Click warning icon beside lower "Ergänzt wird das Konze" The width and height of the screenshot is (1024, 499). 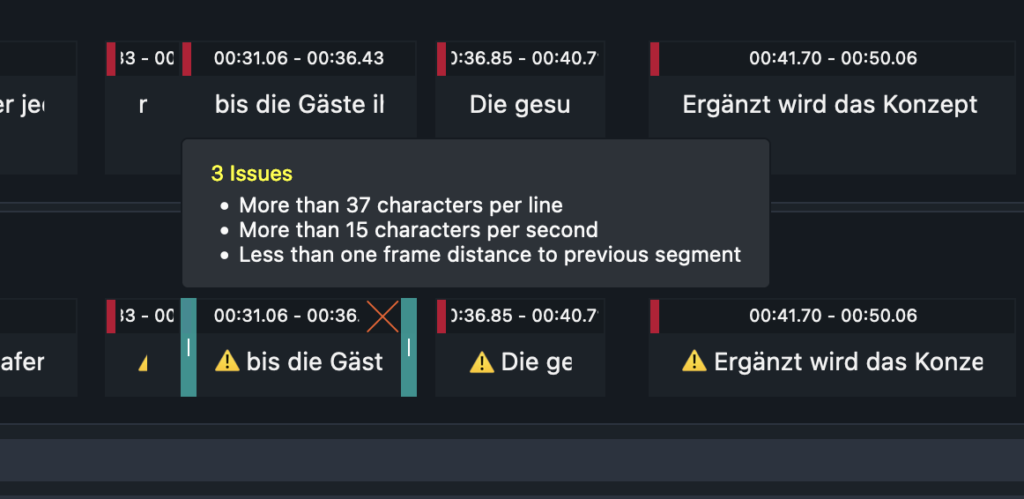click(694, 361)
